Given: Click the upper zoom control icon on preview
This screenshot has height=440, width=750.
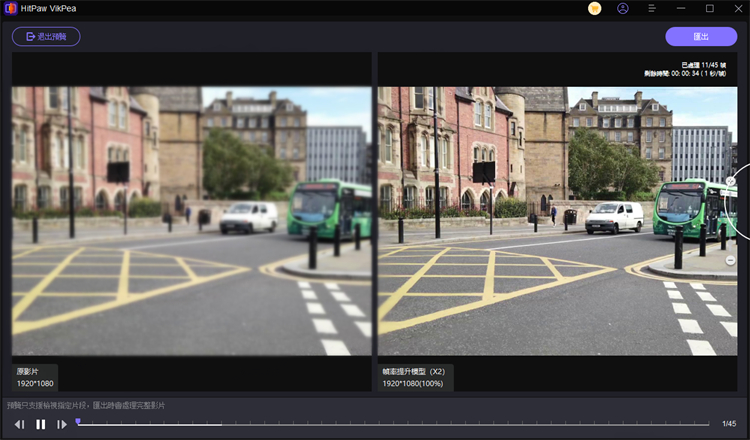Looking at the screenshot, I should (730, 182).
